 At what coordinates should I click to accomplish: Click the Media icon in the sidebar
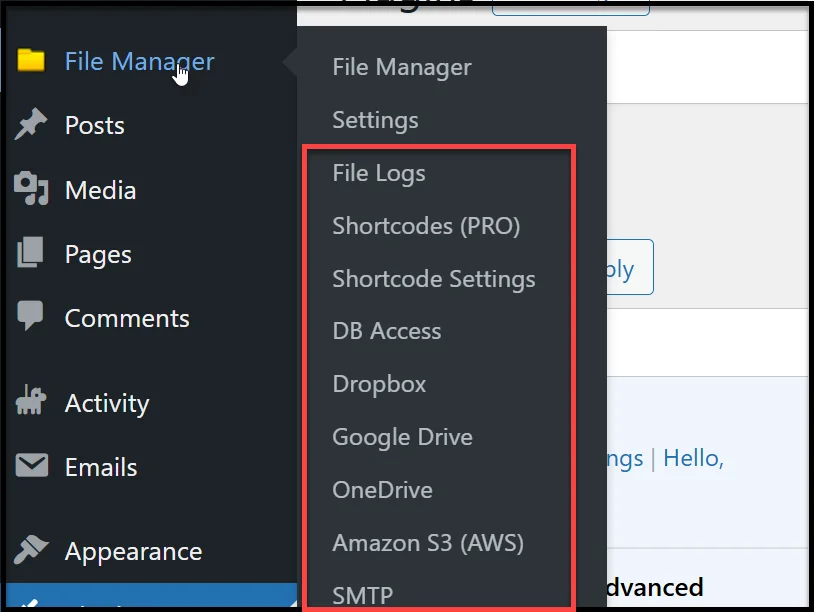[x=32, y=189]
